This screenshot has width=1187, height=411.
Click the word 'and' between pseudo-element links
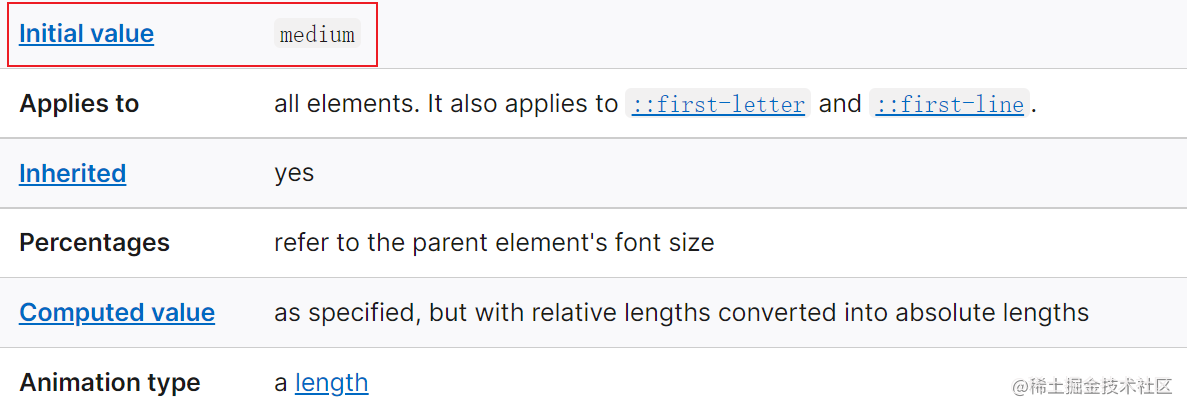[x=840, y=104]
